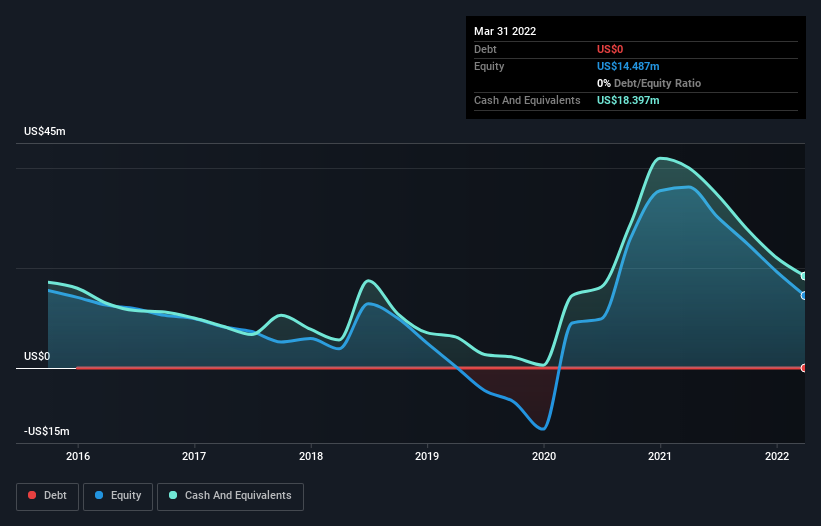Select the 2016 x-axis label
Image resolution: width=821 pixels, height=526 pixels.
coord(78,456)
